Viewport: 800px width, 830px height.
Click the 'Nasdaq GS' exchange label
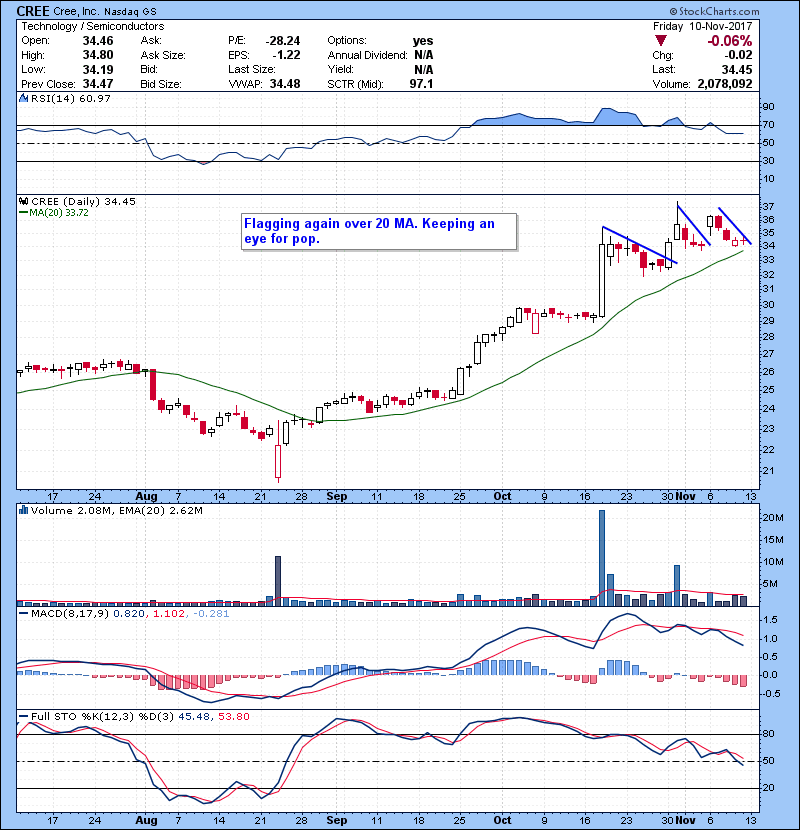[x=130, y=12]
